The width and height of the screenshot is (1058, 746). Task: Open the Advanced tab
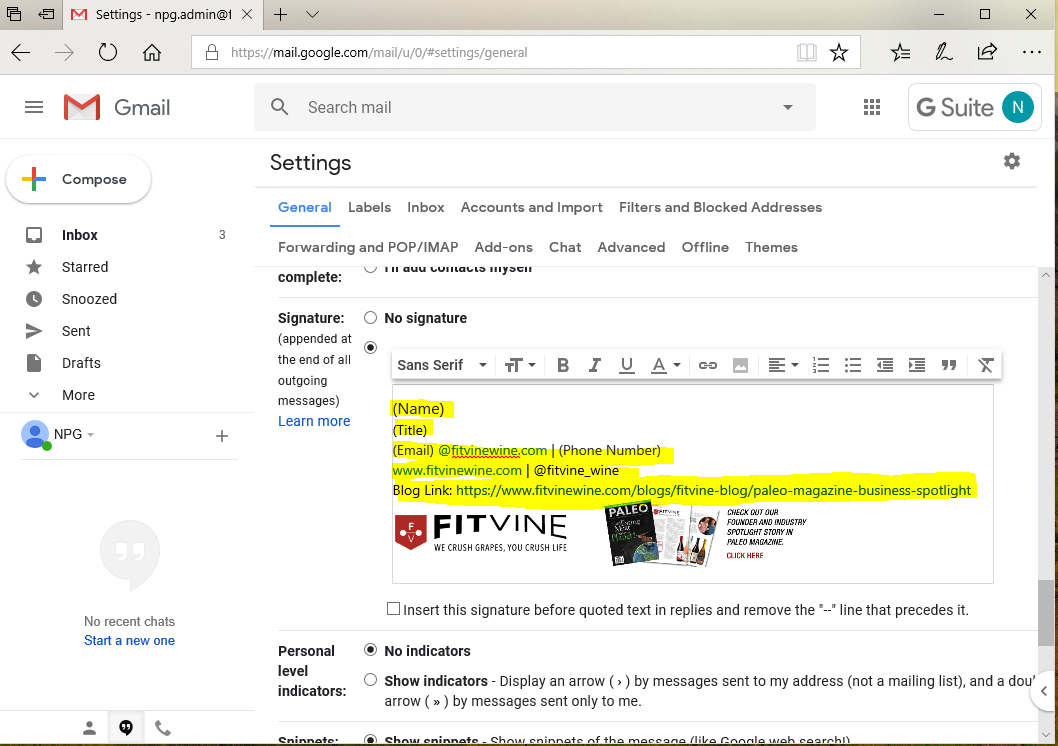point(631,248)
